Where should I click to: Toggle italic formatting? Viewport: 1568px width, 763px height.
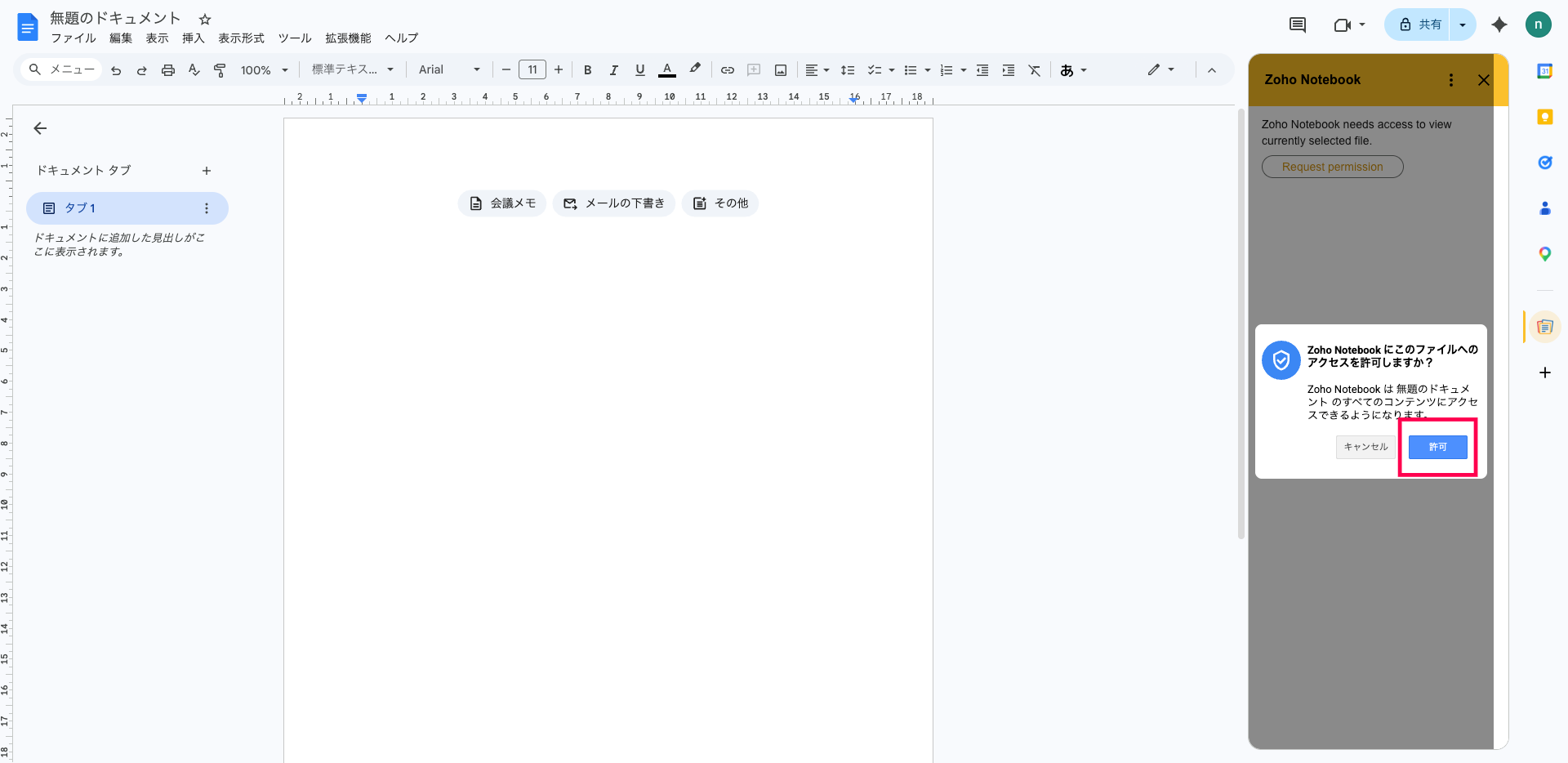[613, 70]
